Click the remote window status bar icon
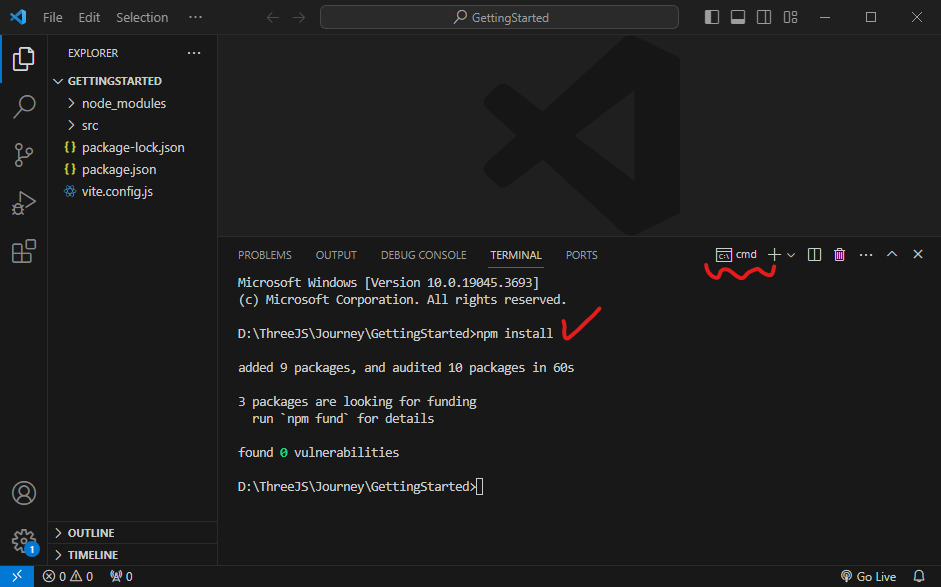The height and width of the screenshot is (587, 941). pyautogui.click(x=17, y=576)
